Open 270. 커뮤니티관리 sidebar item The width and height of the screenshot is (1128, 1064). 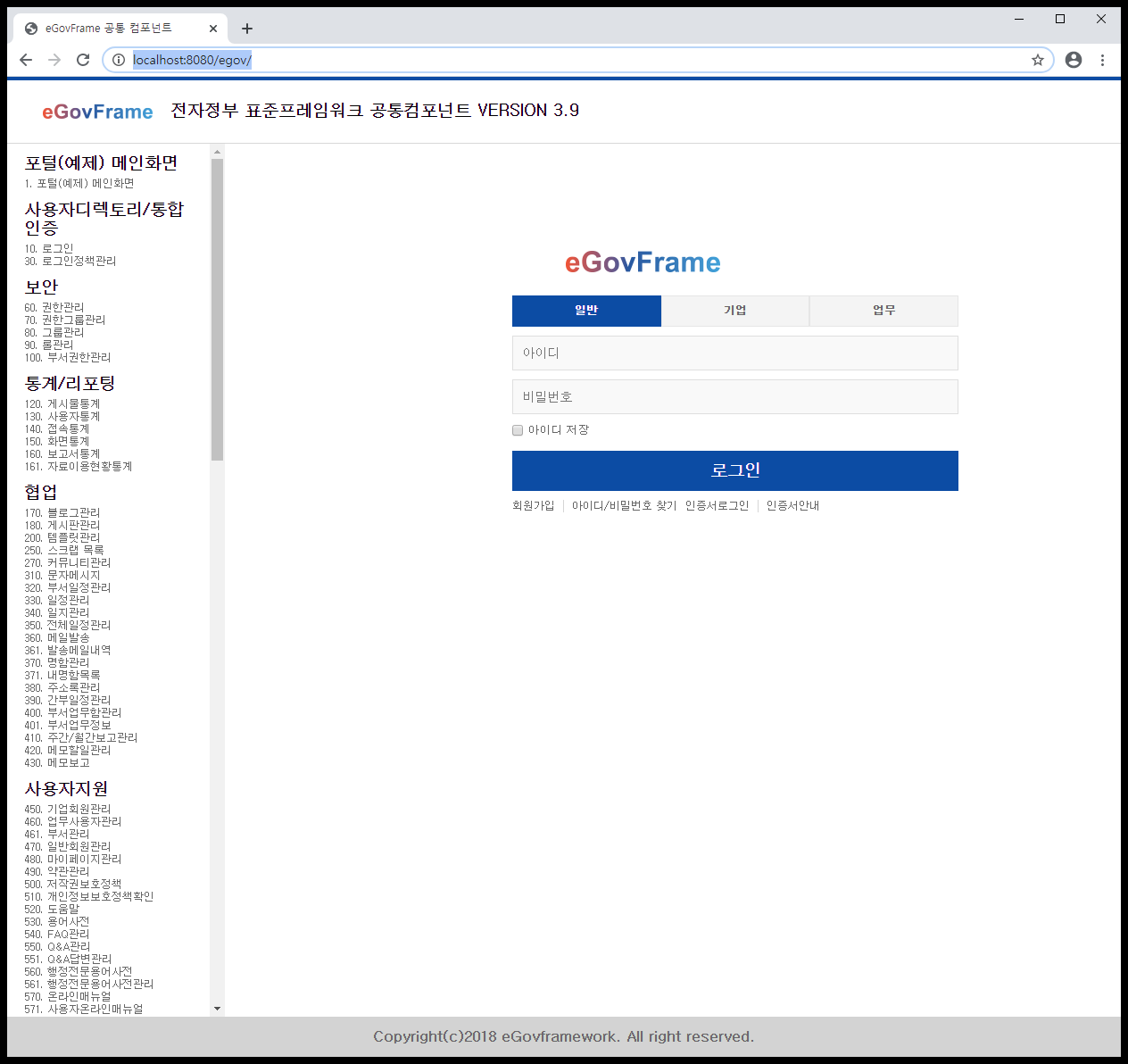pos(68,562)
